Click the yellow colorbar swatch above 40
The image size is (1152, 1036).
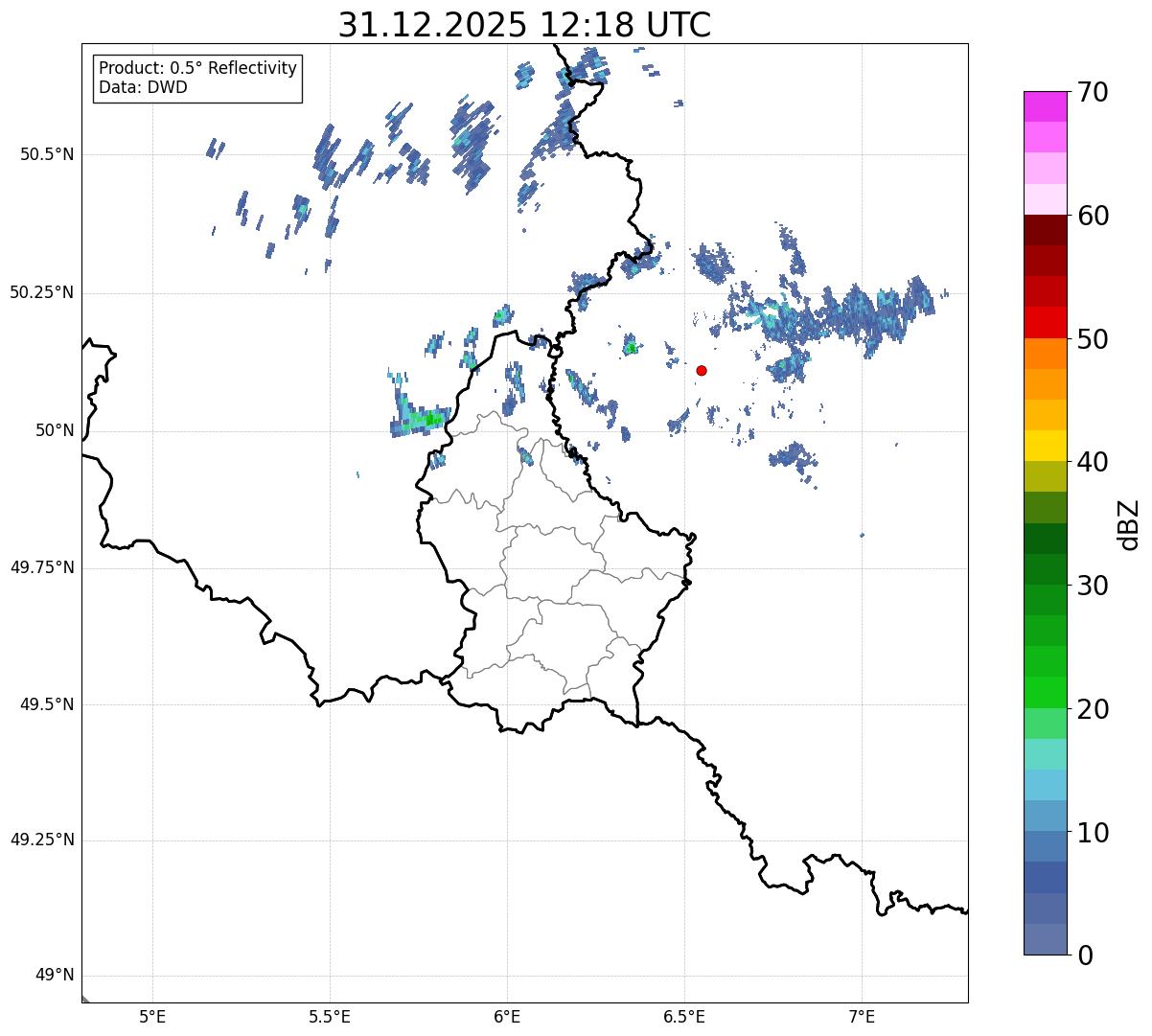pos(1045,446)
